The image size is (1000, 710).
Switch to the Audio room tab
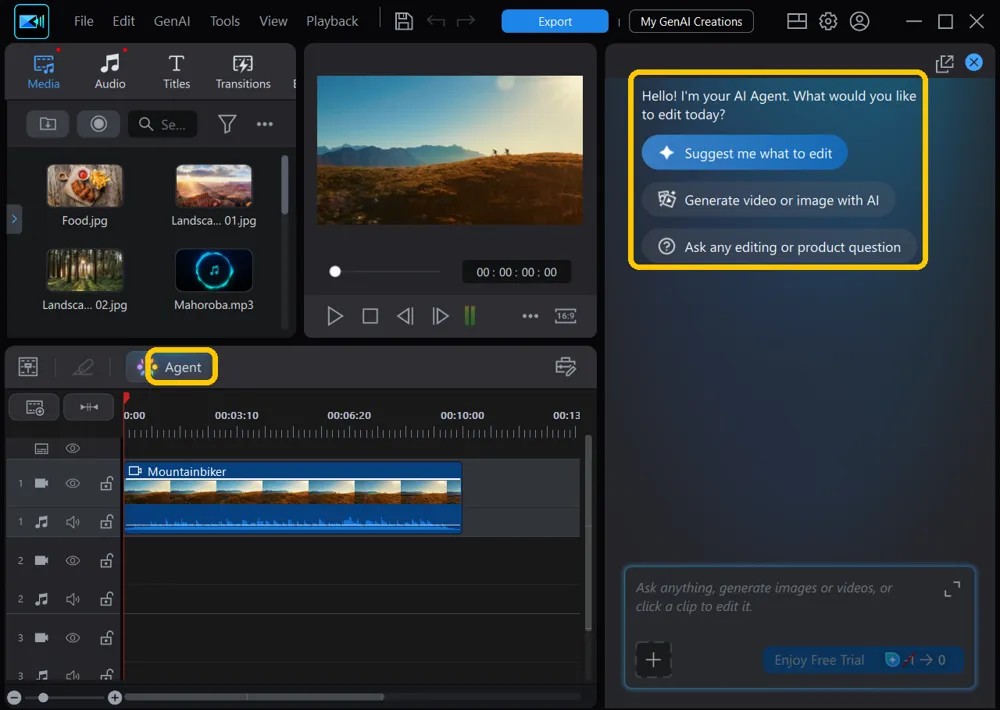[110, 71]
